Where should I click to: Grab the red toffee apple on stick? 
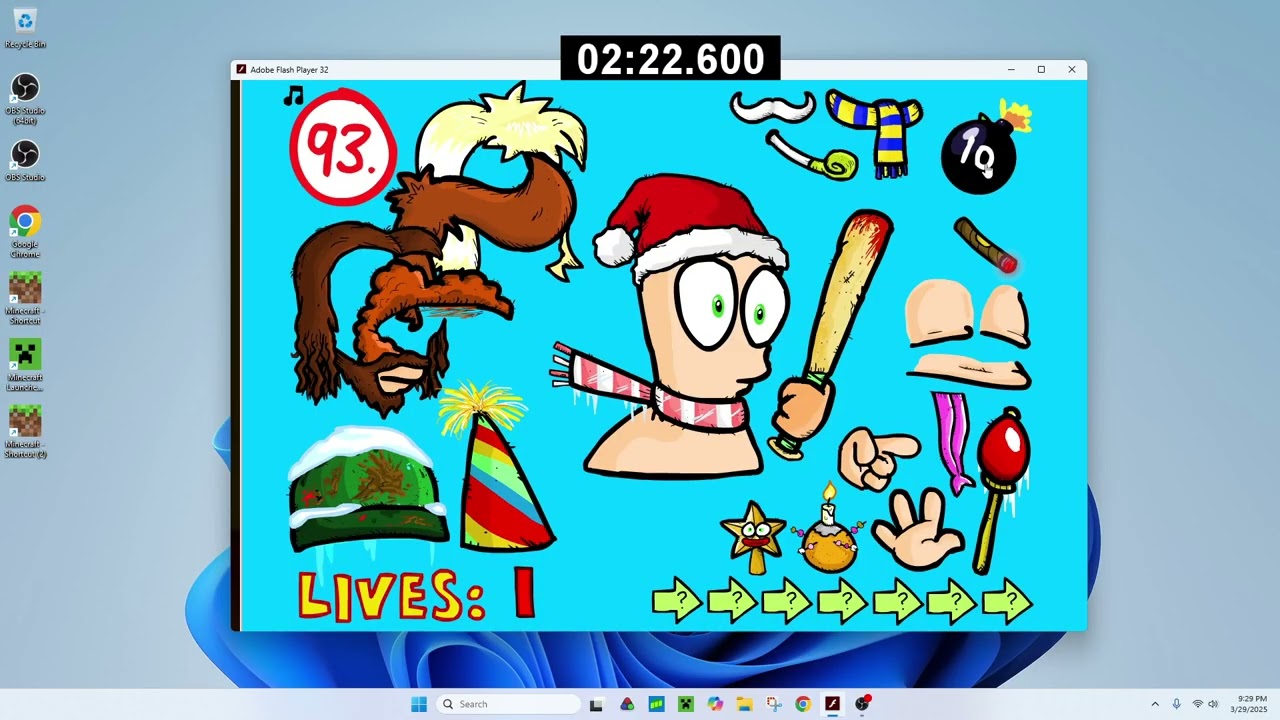(1000, 490)
